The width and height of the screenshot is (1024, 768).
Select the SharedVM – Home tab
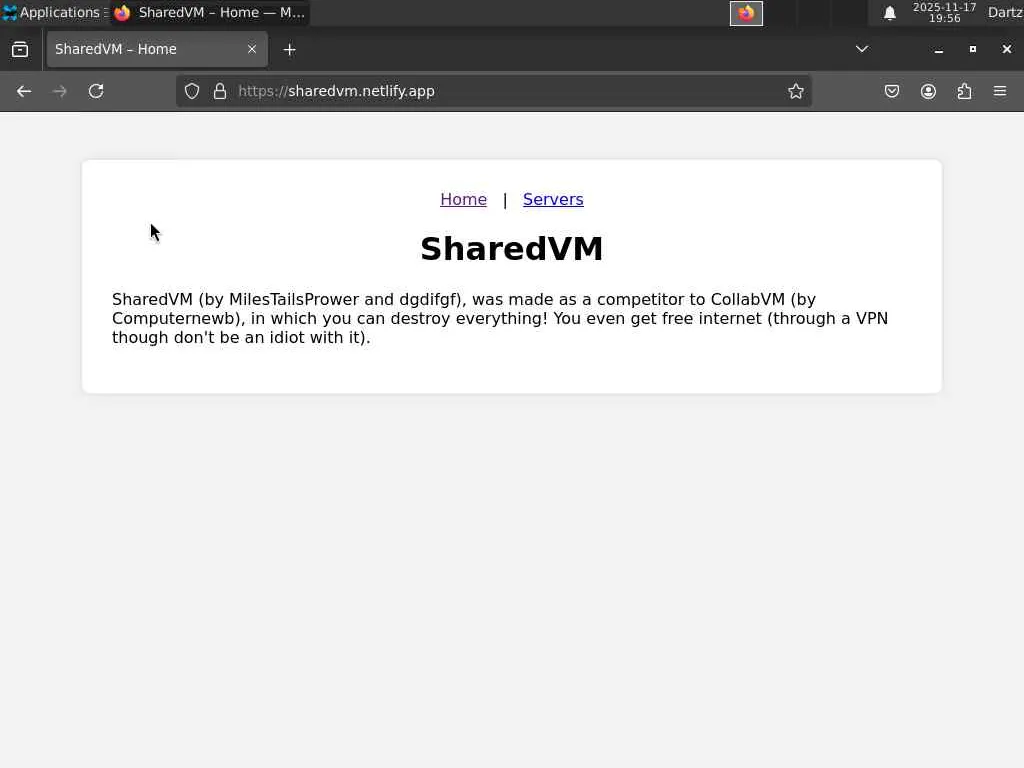coord(157,50)
